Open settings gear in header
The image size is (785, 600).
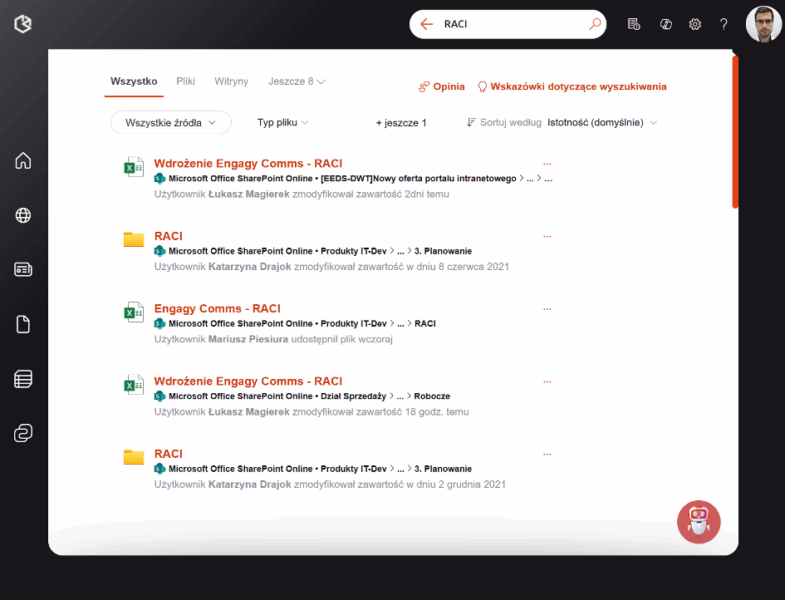point(695,24)
